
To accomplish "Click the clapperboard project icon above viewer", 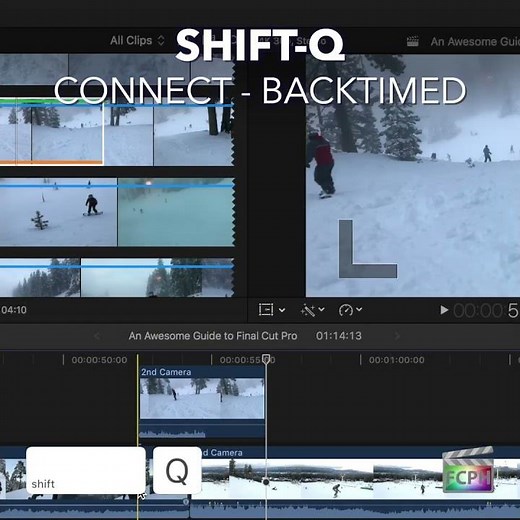I will pos(413,42).
